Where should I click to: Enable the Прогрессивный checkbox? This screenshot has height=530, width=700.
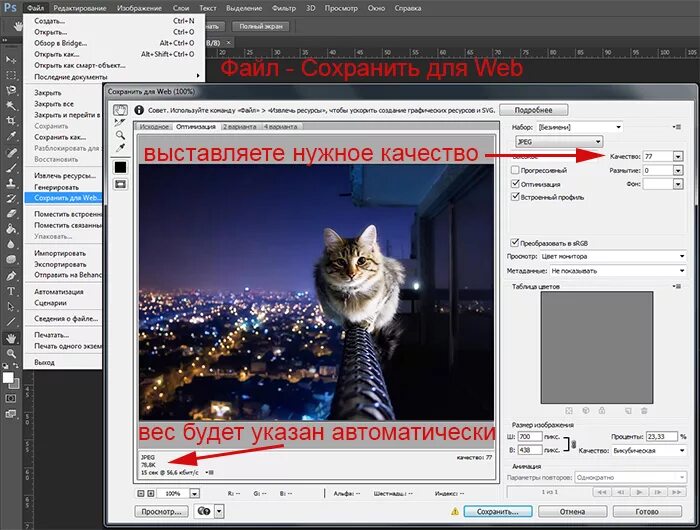coord(515,170)
